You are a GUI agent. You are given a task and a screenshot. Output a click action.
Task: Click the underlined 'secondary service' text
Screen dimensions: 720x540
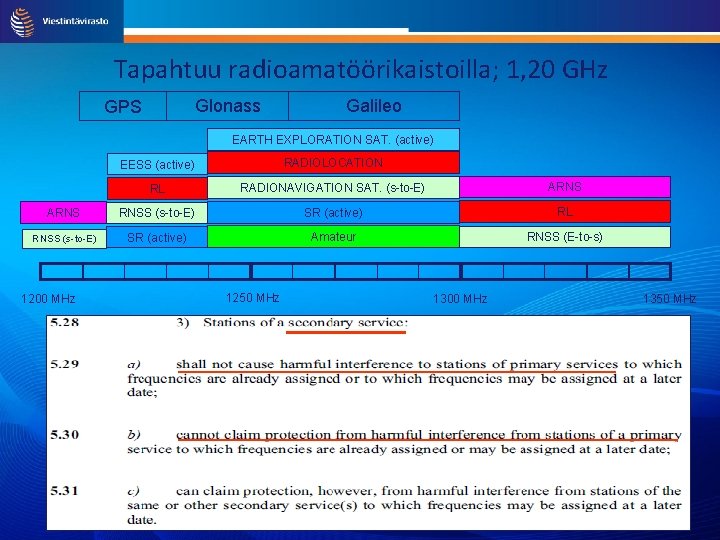(x=346, y=323)
